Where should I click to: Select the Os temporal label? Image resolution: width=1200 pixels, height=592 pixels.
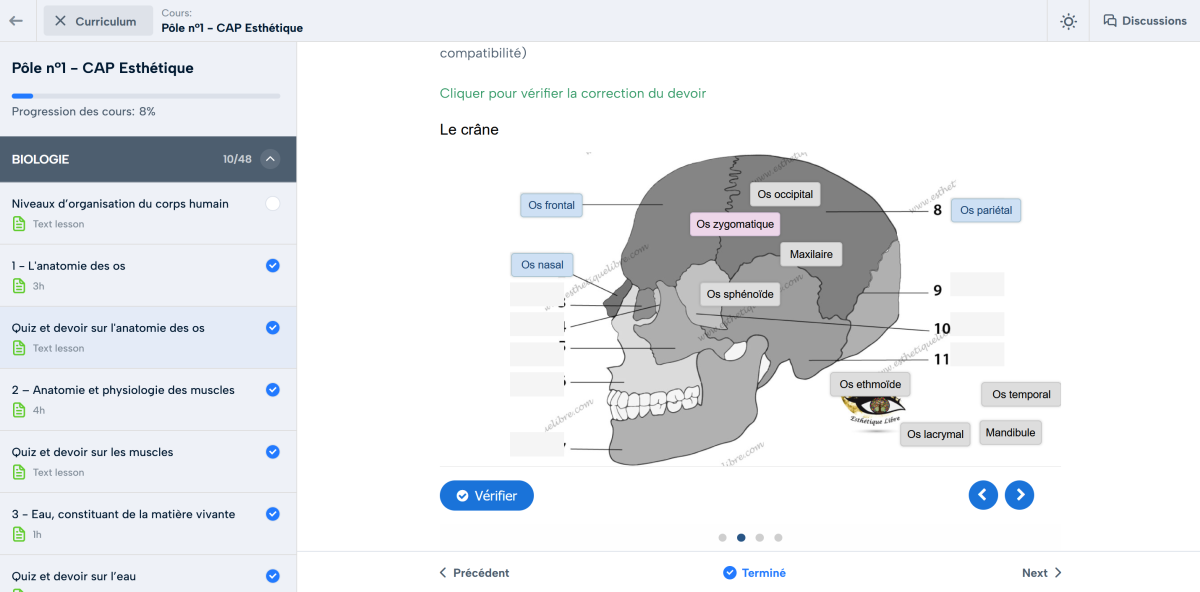pyautogui.click(x=1020, y=395)
